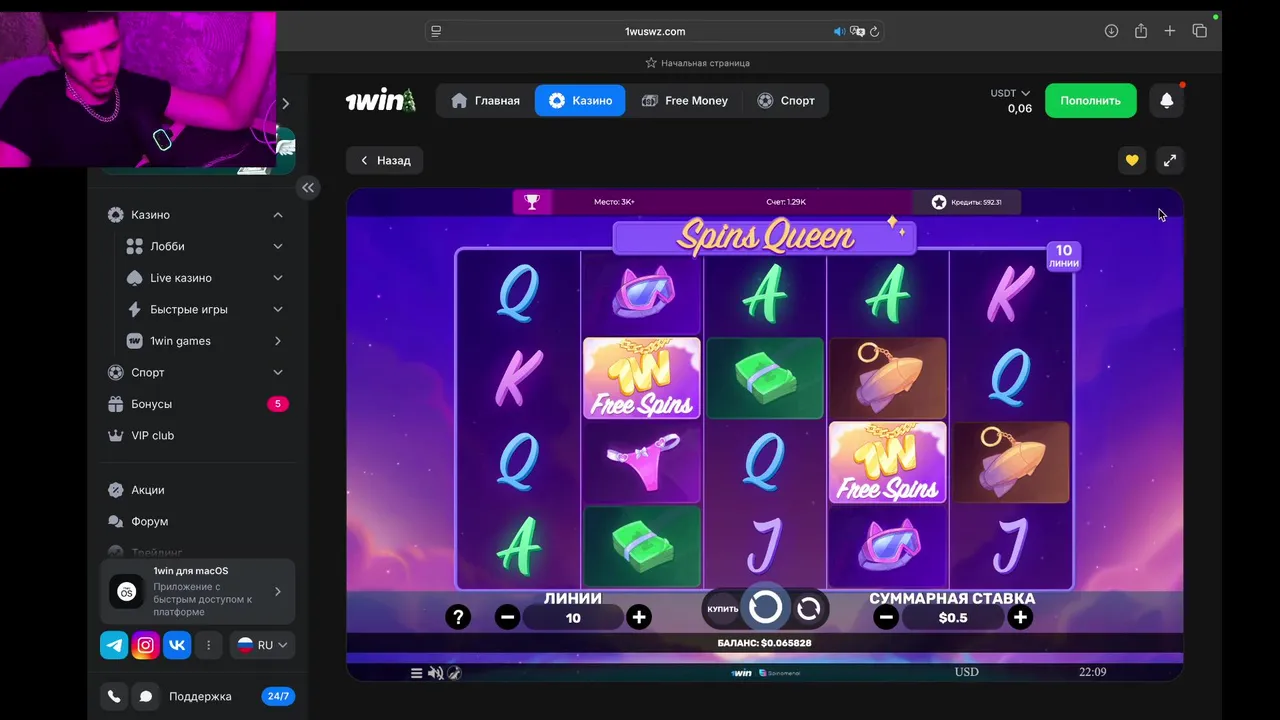The width and height of the screenshot is (1280, 720).
Task: Open USDT currency dropdown
Action: pos(1010,93)
